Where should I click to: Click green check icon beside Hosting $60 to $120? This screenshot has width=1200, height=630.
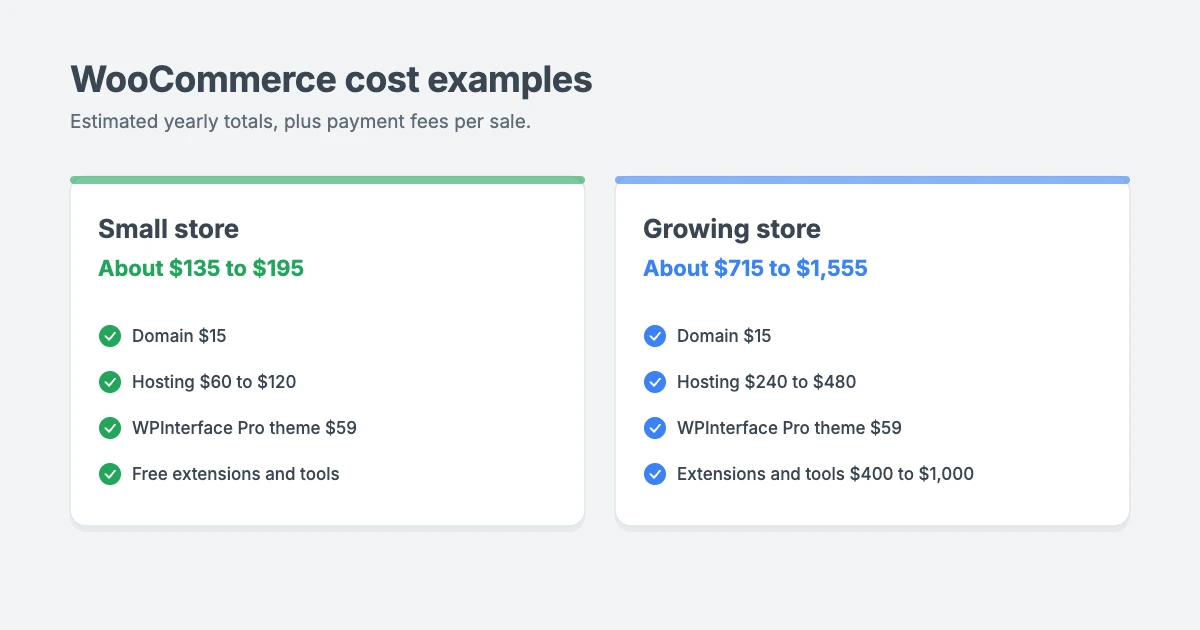point(110,382)
